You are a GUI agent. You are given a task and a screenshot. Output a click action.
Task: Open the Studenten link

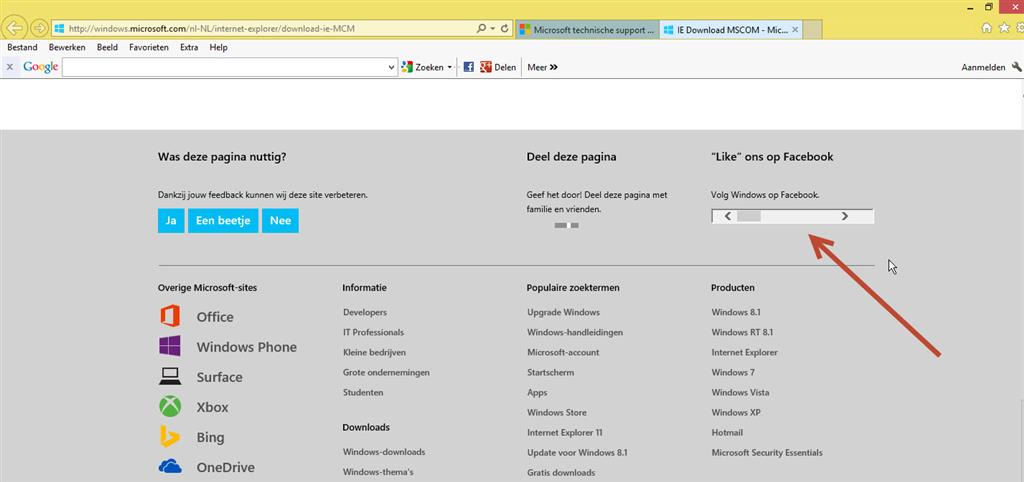point(362,393)
